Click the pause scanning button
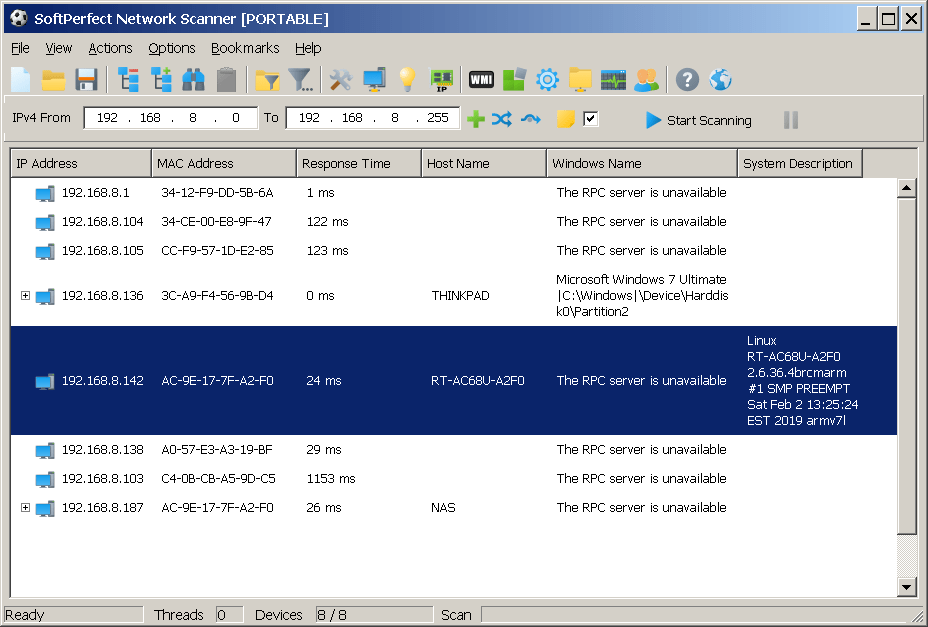The width and height of the screenshot is (928, 627). (791, 120)
